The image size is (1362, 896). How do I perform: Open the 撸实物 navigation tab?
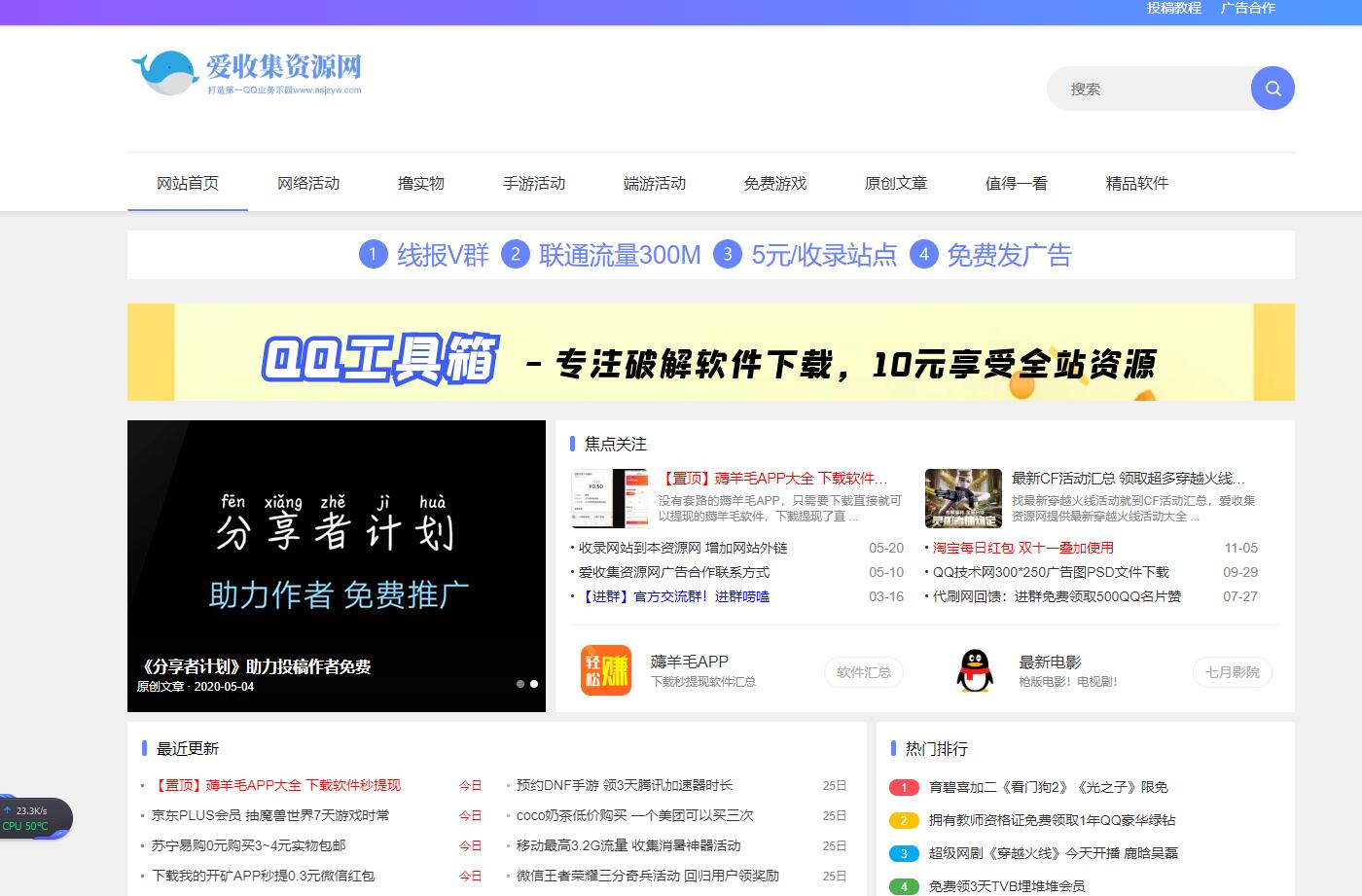(x=421, y=183)
